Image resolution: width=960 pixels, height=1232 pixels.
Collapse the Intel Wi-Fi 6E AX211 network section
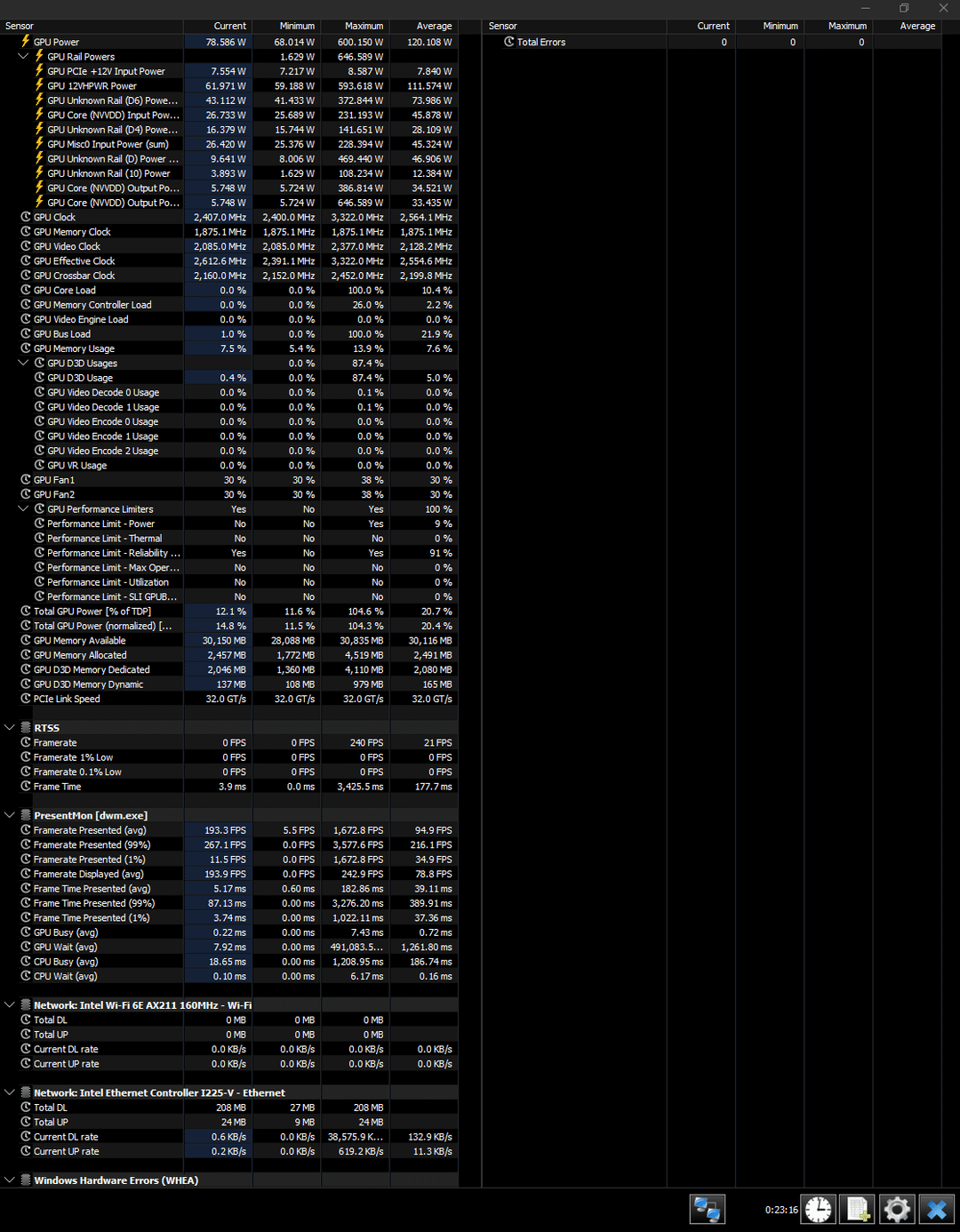(10, 1005)
